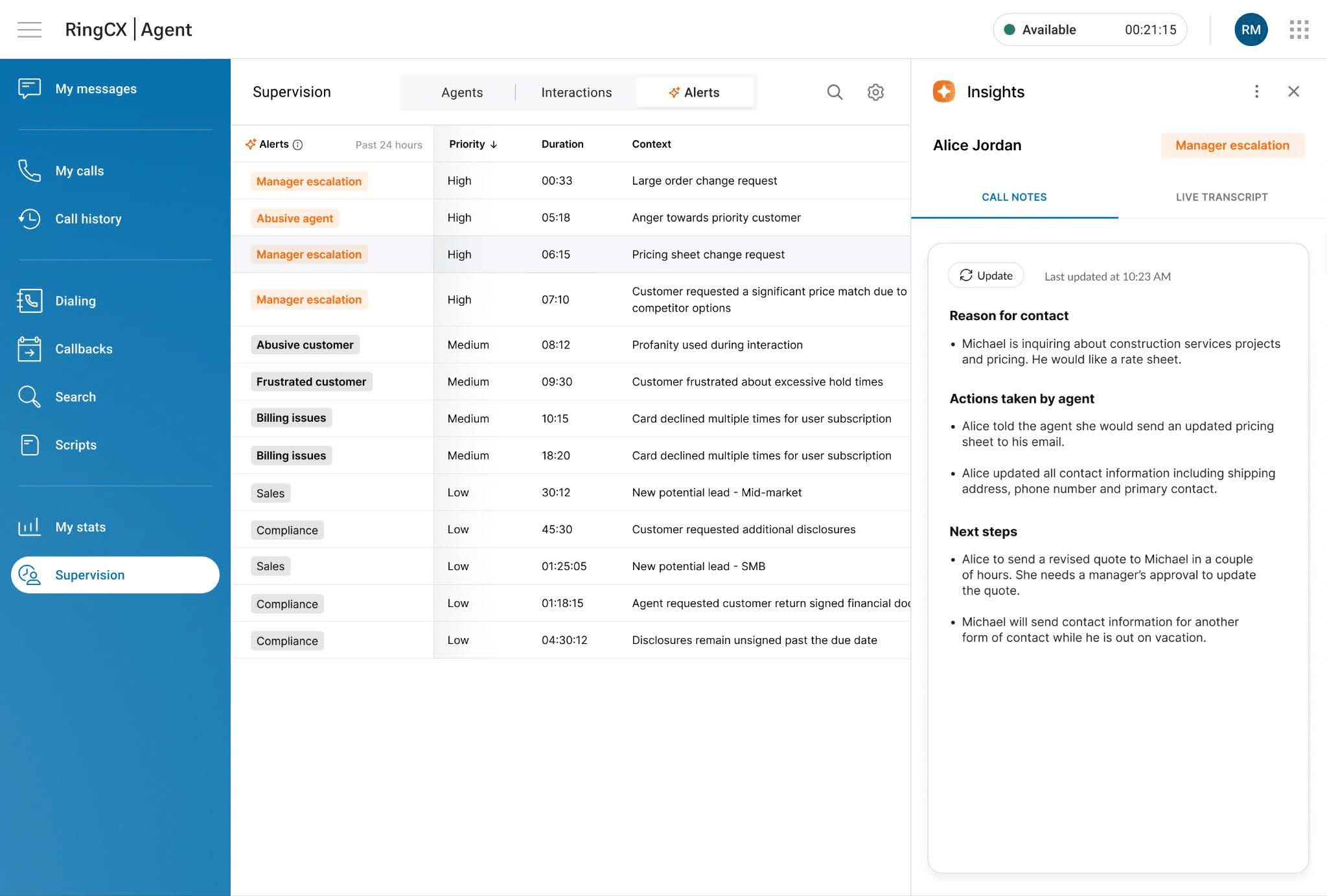Open the hamburger navigation menu
Image resolution: width=1327 pixels, height=896 pixels.
coord(29,30)
